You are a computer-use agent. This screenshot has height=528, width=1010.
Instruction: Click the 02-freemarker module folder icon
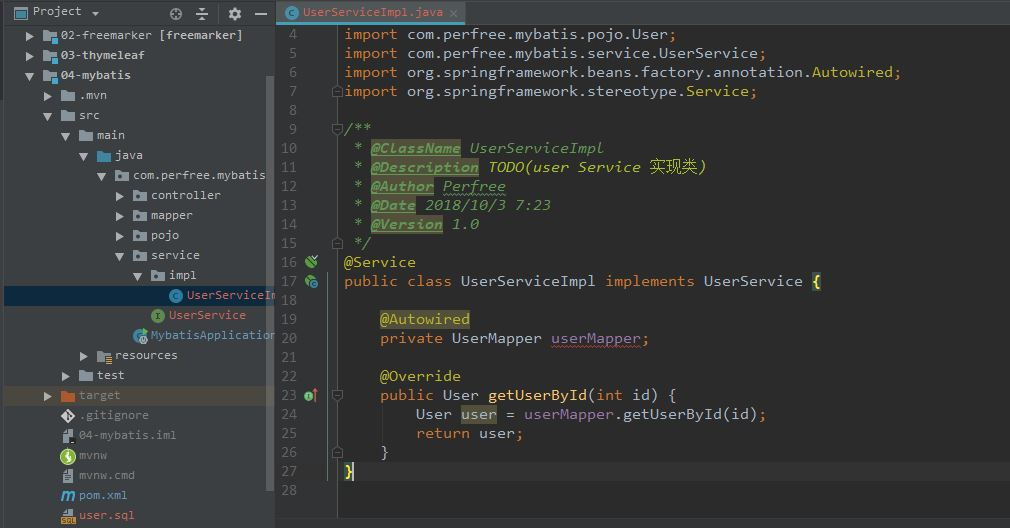(50, 36)
